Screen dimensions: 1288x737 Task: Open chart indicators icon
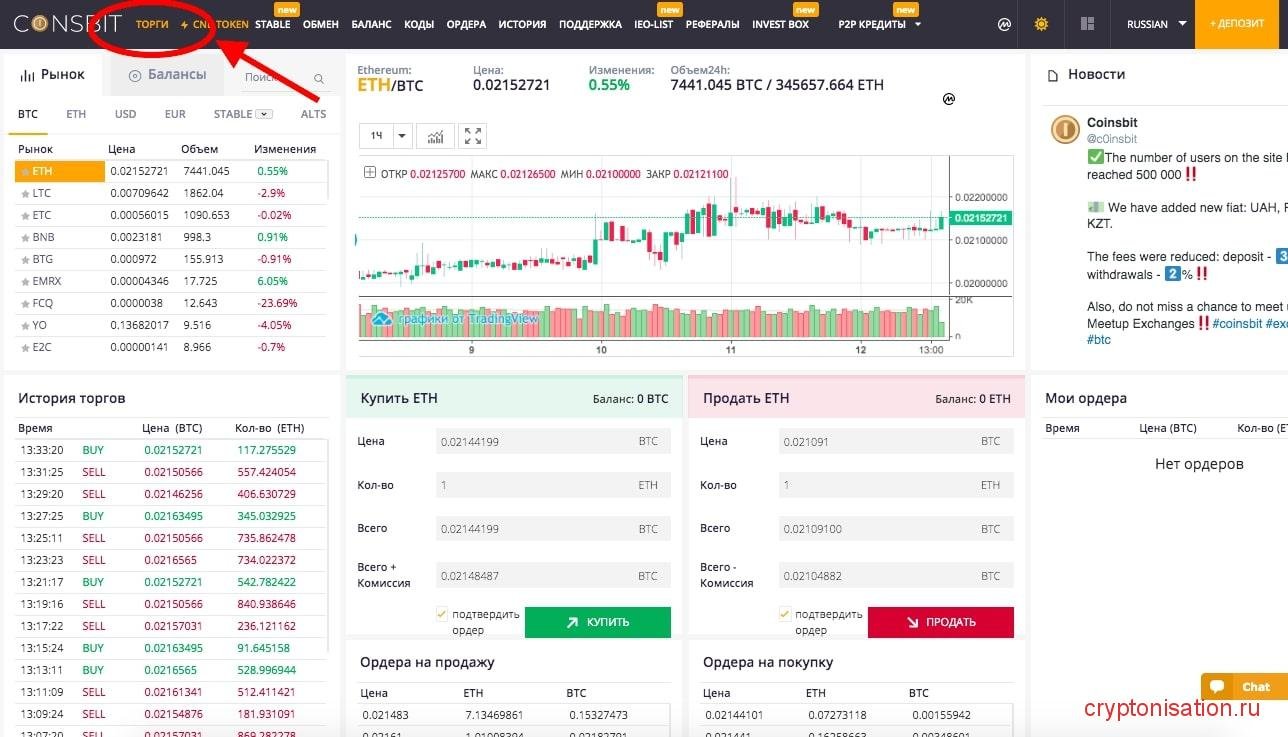tap(436, 136)
